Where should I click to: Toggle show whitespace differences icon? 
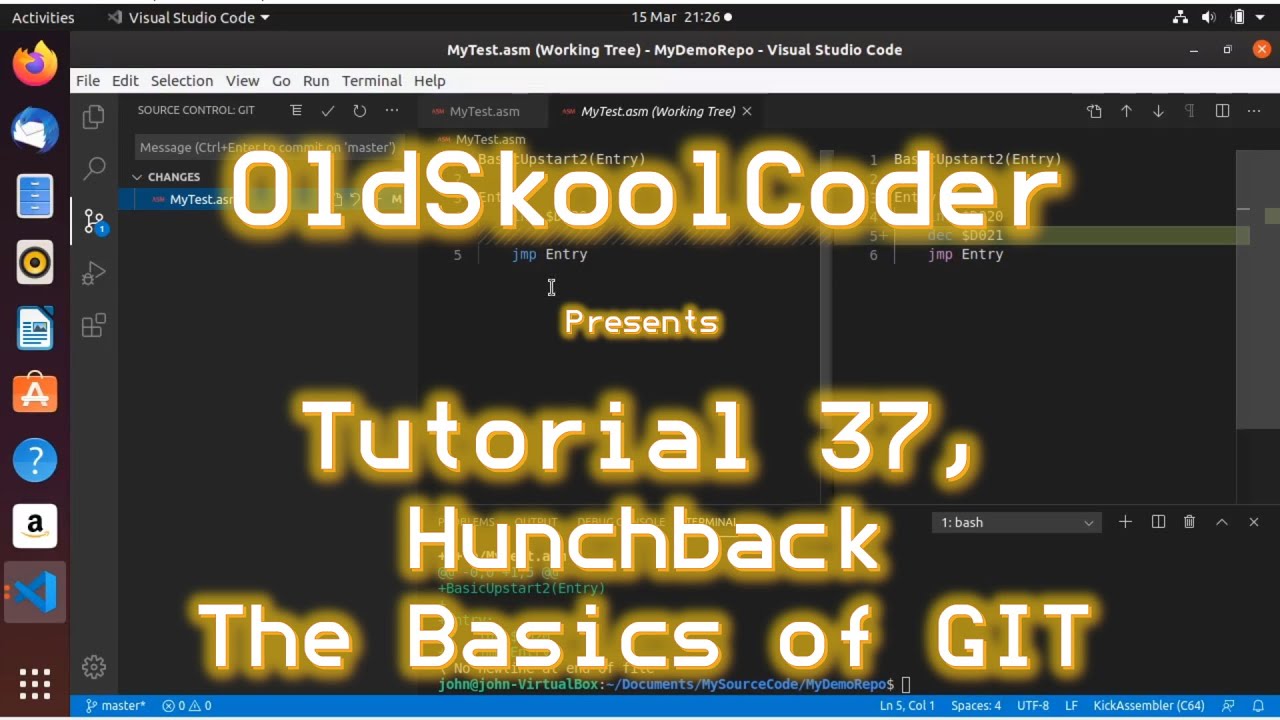1190,111
